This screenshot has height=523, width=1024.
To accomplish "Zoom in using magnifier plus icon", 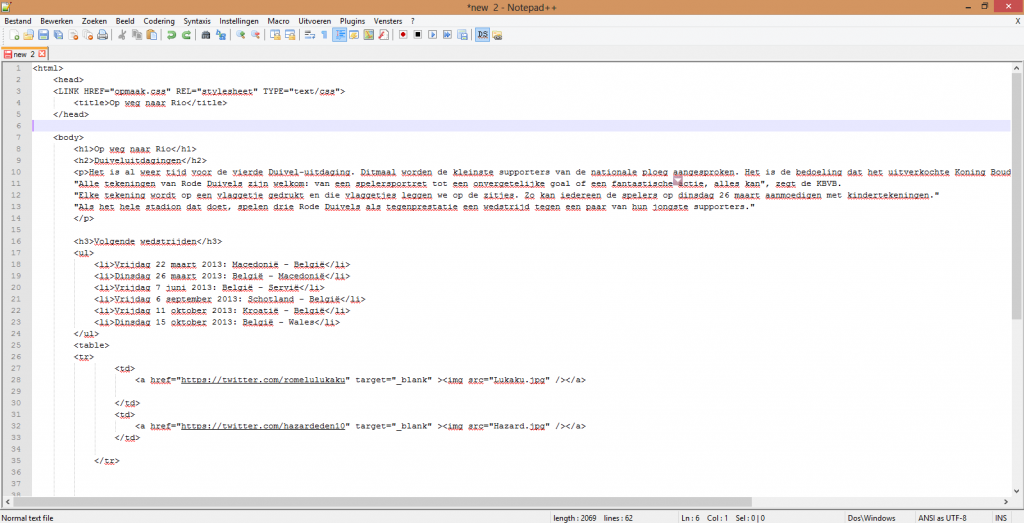I will click(240, 35).
